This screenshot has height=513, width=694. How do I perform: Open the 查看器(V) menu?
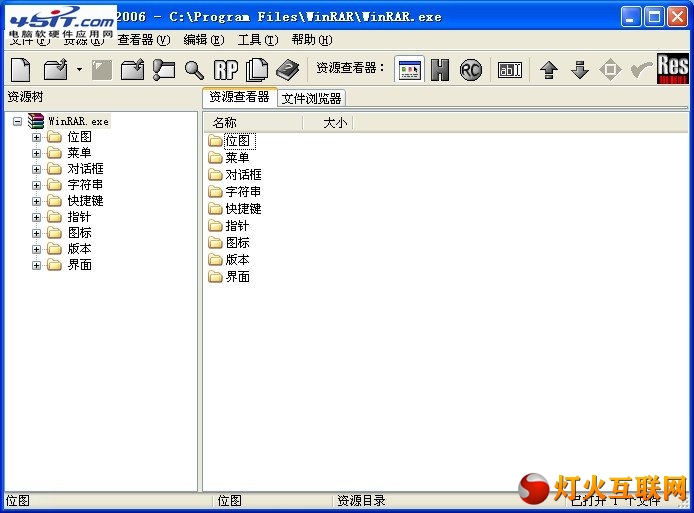144,40
